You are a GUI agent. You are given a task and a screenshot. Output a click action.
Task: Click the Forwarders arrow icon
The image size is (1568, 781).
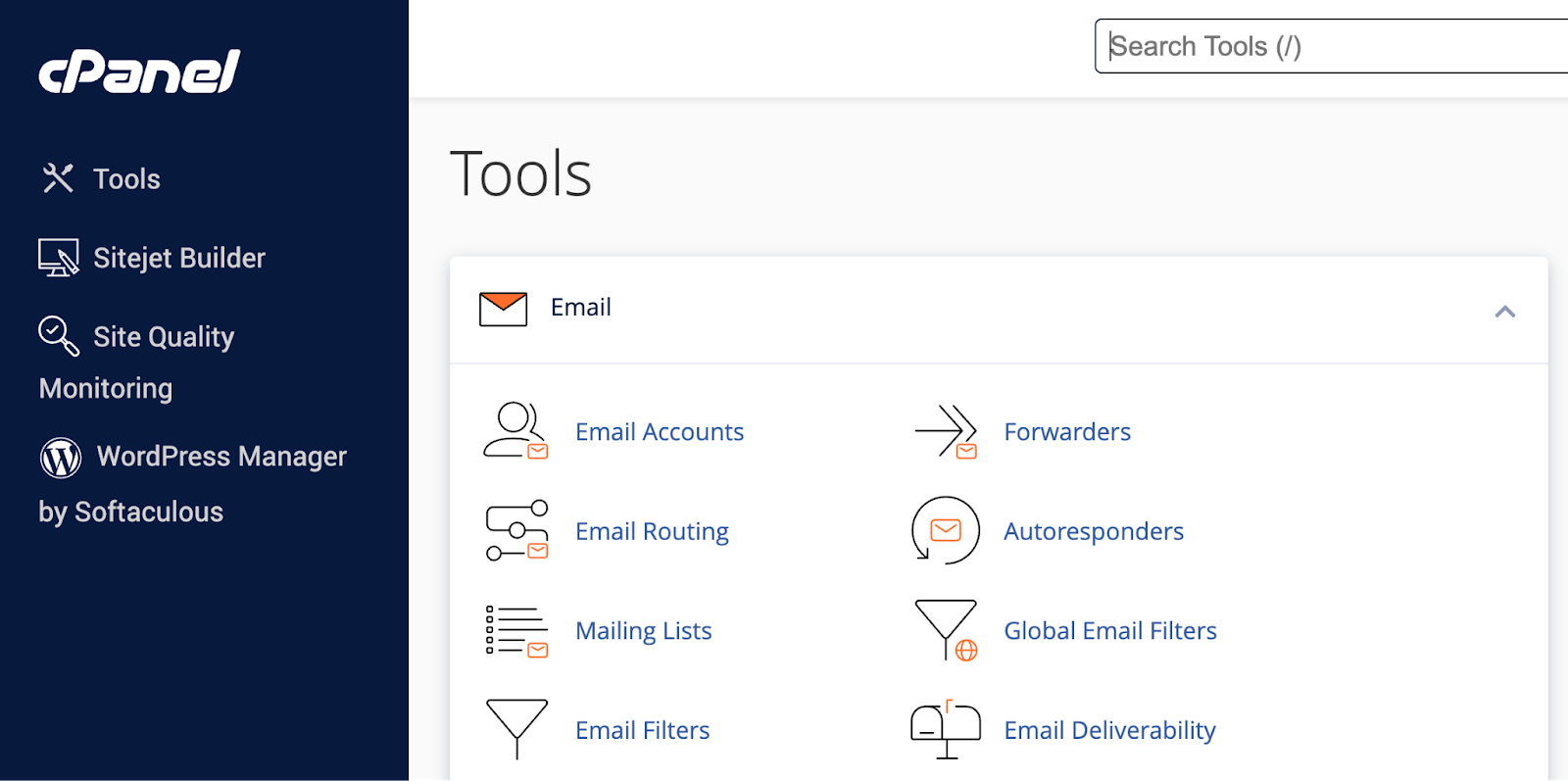(x=946, y=431)
